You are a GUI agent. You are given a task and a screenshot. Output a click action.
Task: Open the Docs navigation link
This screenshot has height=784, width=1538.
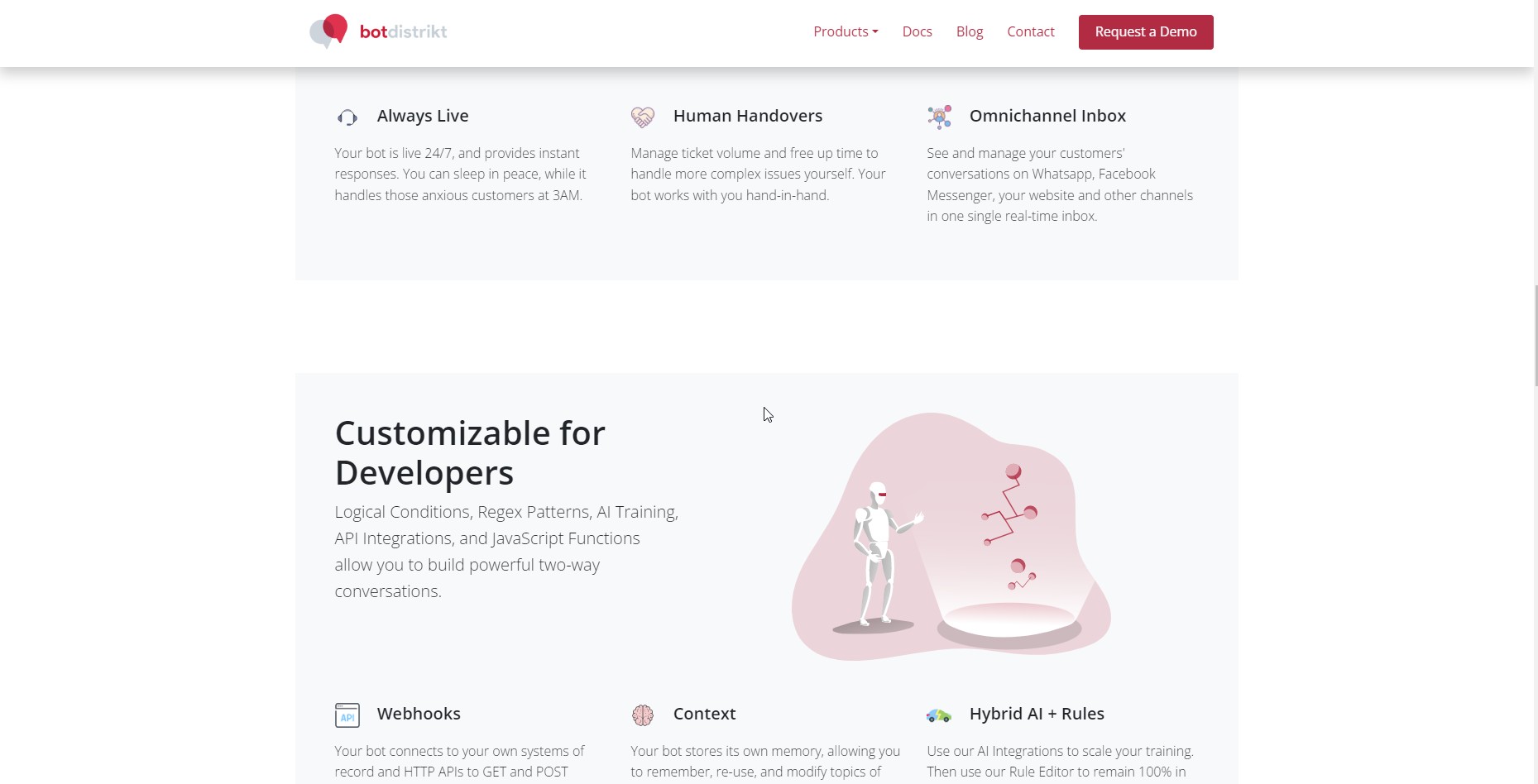pyautogui.click(x=917, y=31)
